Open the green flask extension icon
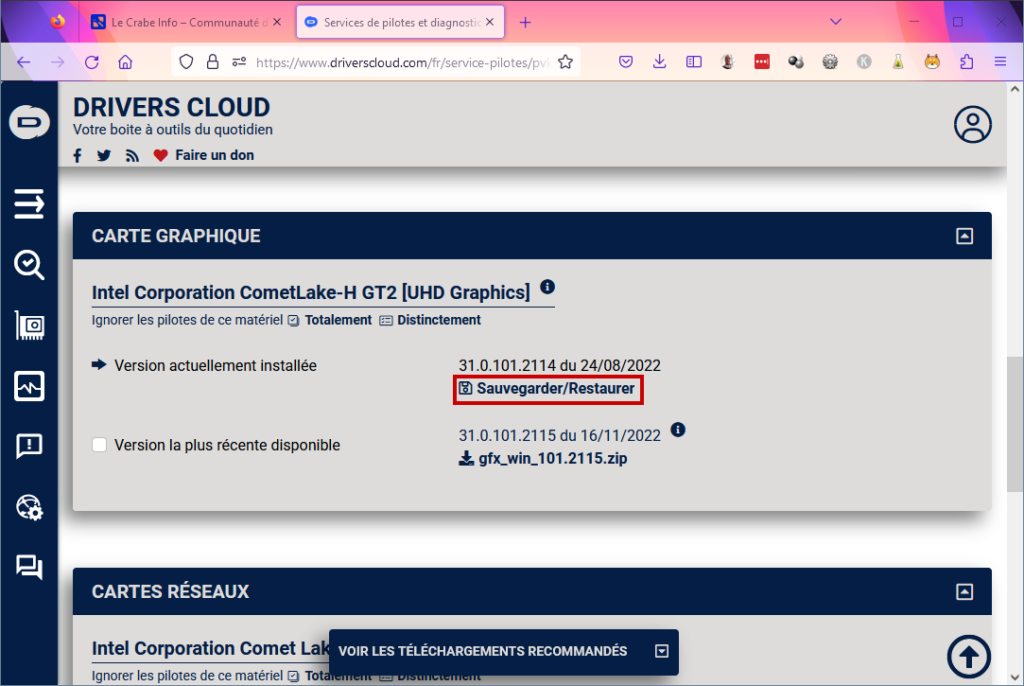Screen dimensions: 1024x686 tap(898, 62)
